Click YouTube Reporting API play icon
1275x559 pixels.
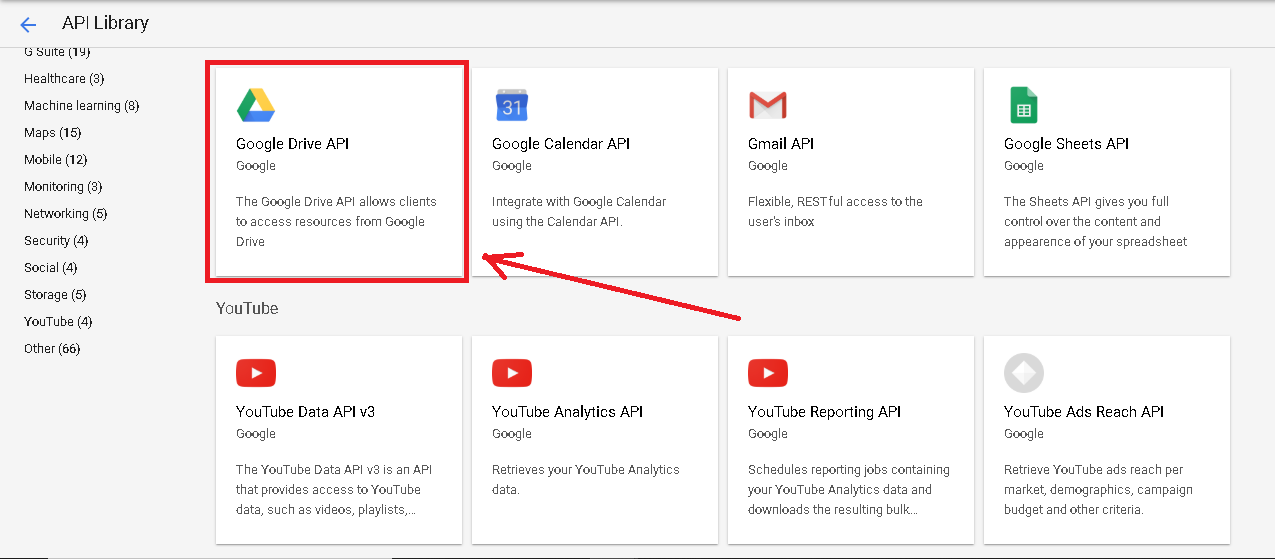tap(768, 373)
